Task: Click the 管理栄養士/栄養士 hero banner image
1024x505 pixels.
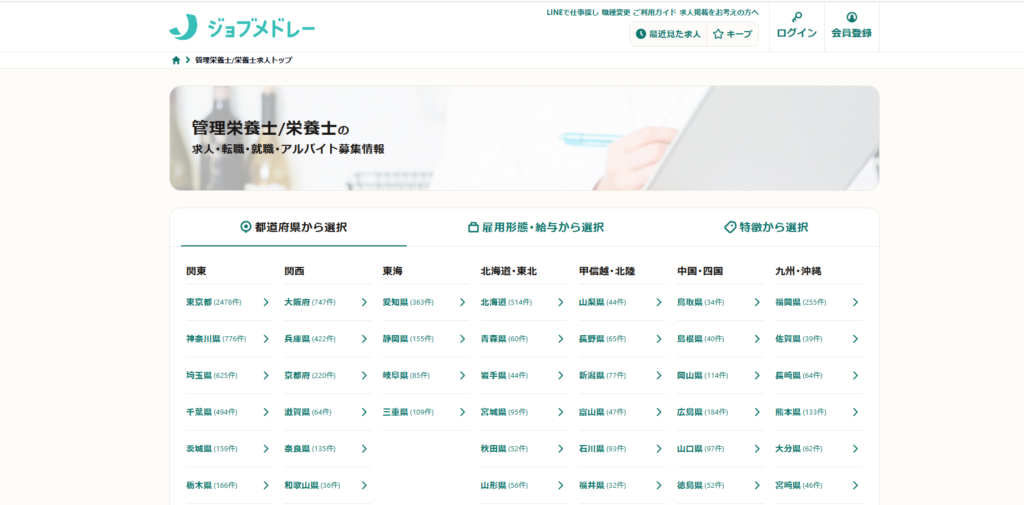Action: click(524, 138)
